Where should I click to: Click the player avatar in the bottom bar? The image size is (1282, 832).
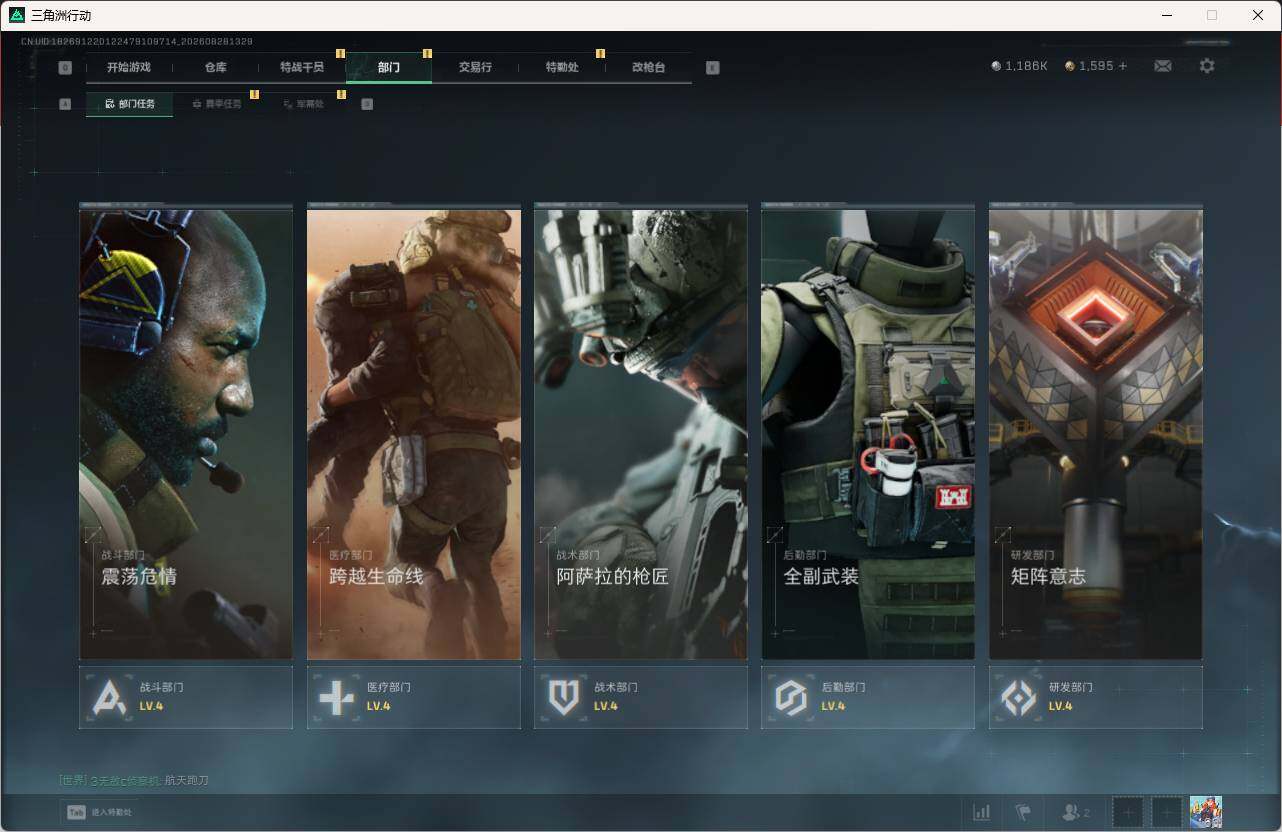1206,812
